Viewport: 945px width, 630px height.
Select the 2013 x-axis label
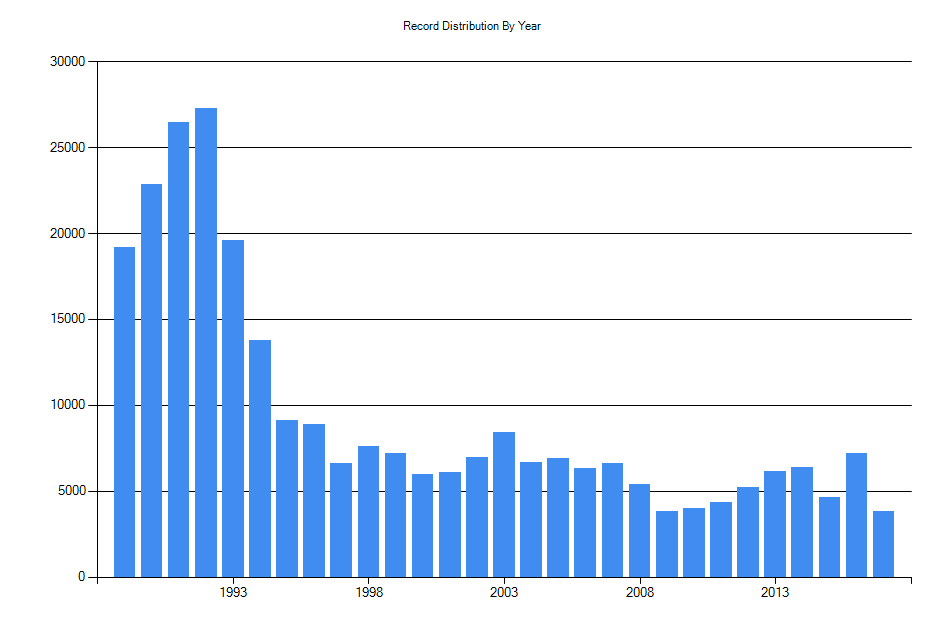[x=774, y=593]
